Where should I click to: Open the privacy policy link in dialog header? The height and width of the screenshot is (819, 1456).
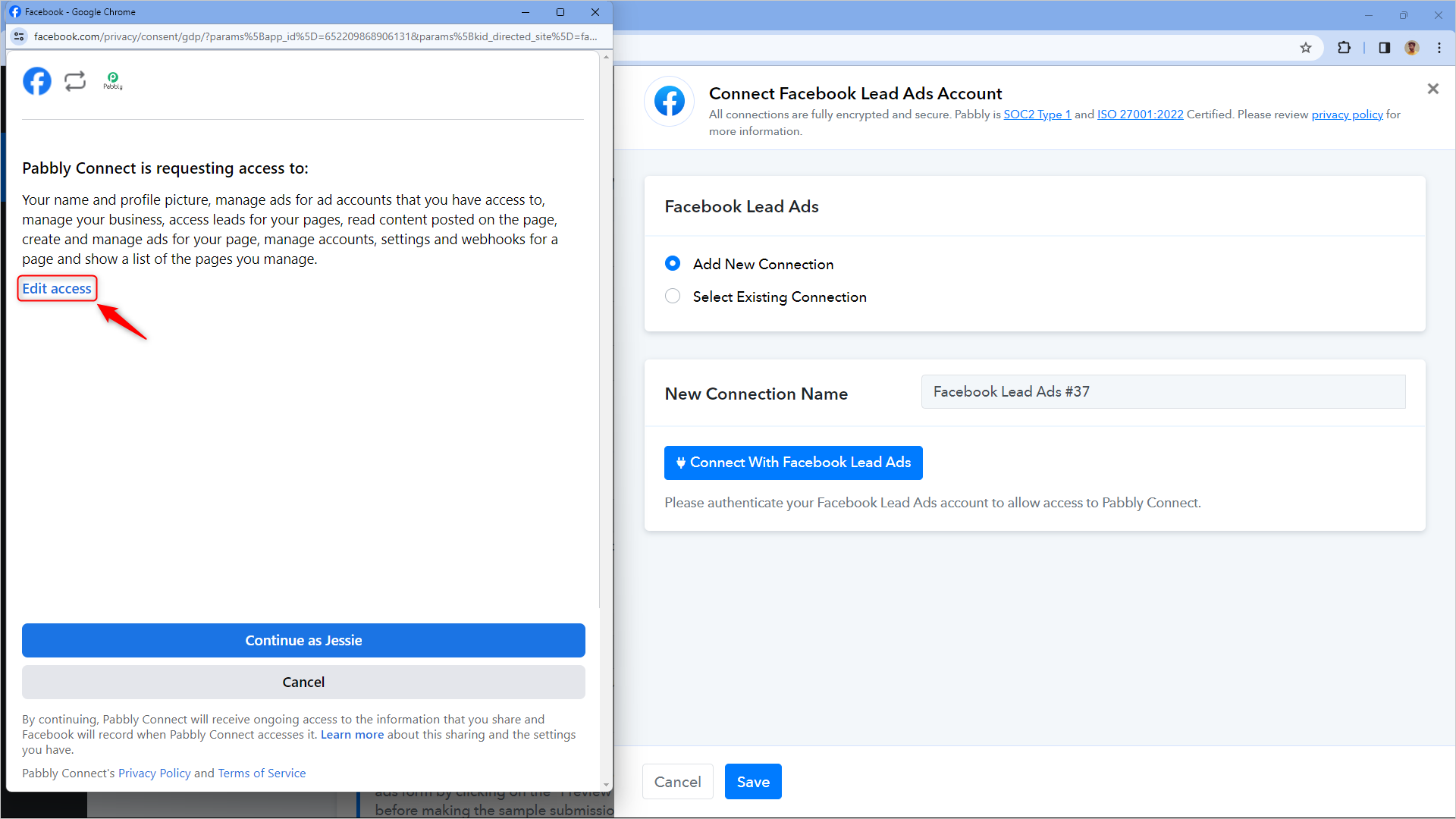(x=1348, y=115)
